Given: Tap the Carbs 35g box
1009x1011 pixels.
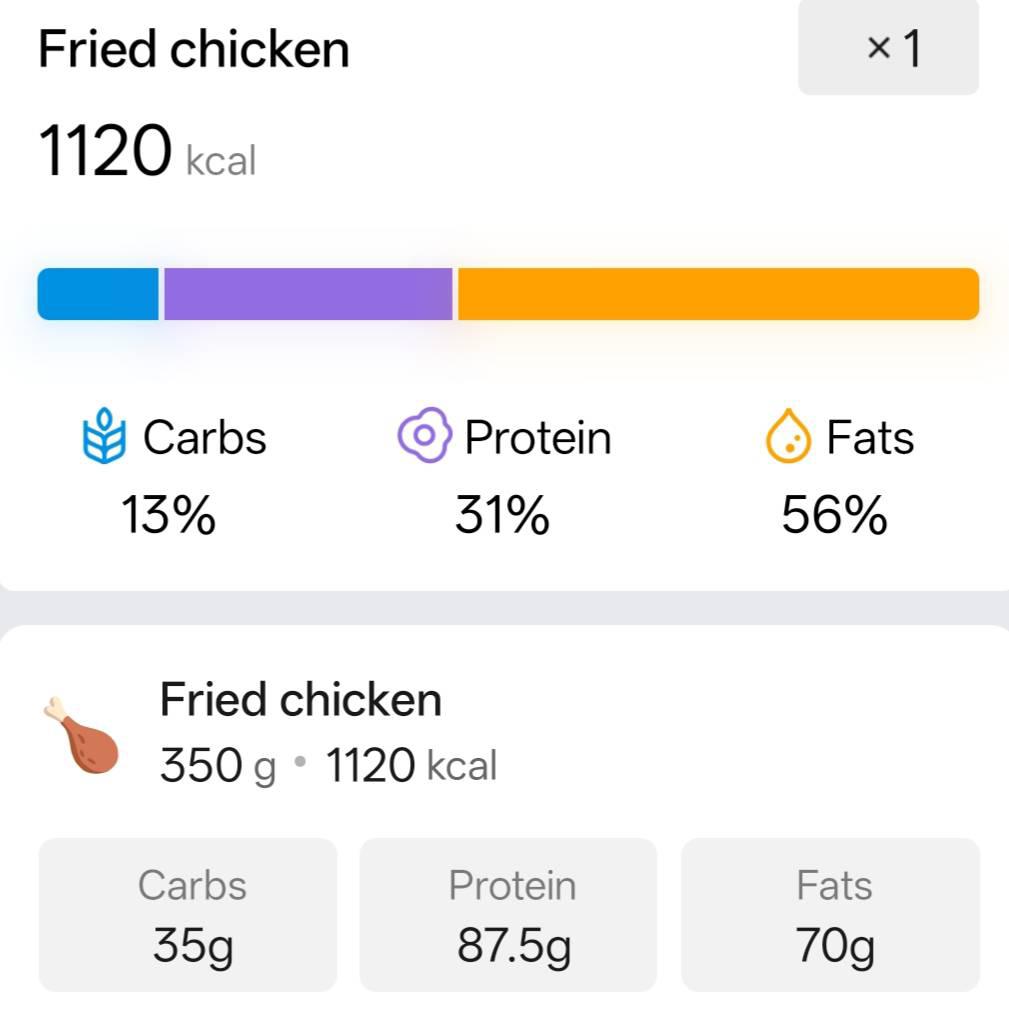Looking at the screenshot, I should tap(188, 914).
